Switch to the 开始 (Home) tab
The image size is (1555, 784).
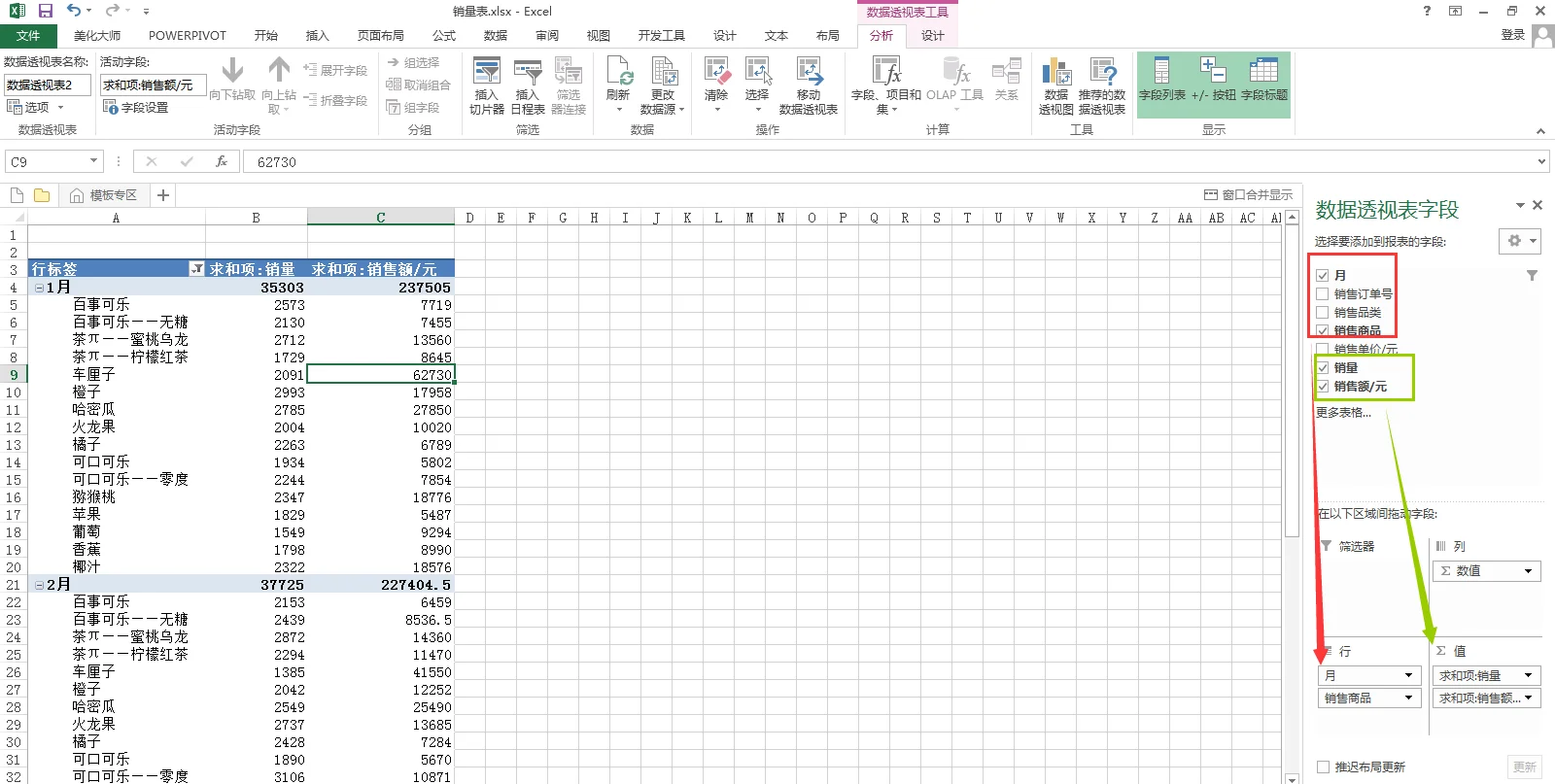coord(266,36)
